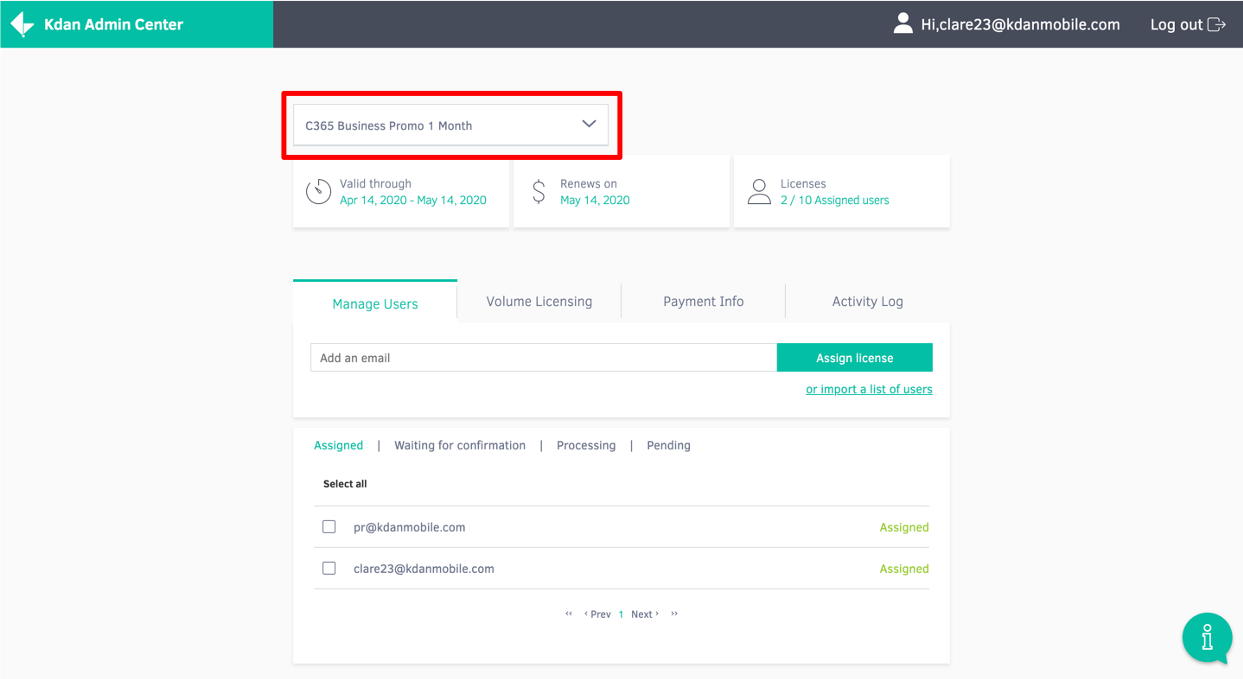
Task: Show the Processing users filter
Action: (x=586, y=445)
